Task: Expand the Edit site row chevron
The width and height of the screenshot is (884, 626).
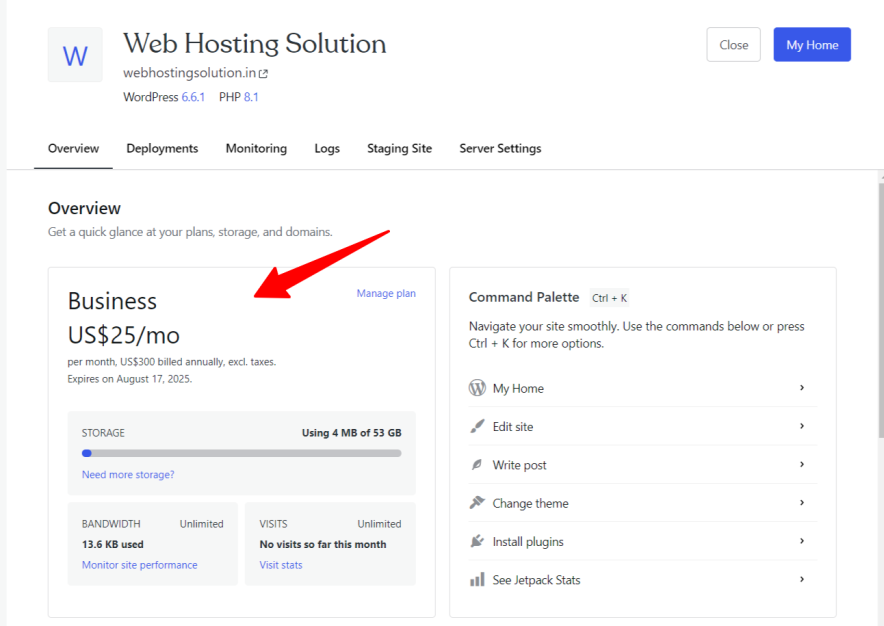Action: click(x=802, y=426)
